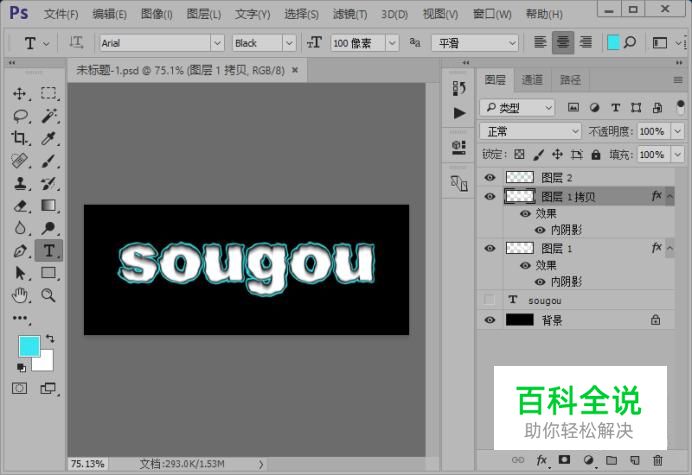Open the extra tools ellipsis menu
Viewport: 692px width, 475px height.
(20, 318)
